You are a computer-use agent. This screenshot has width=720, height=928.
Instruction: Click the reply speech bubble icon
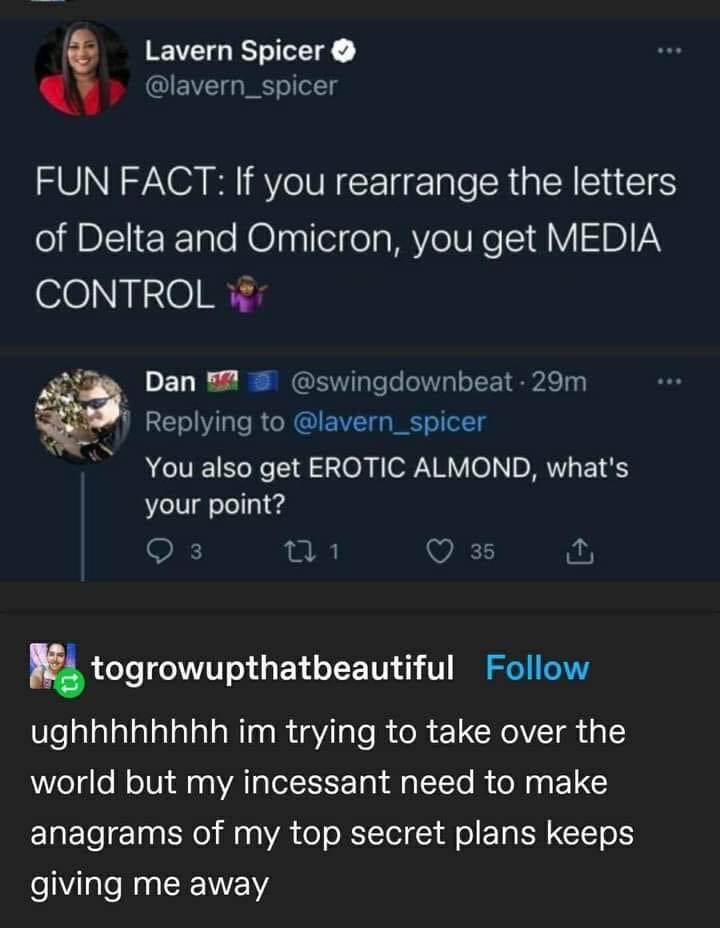point(160,551)
